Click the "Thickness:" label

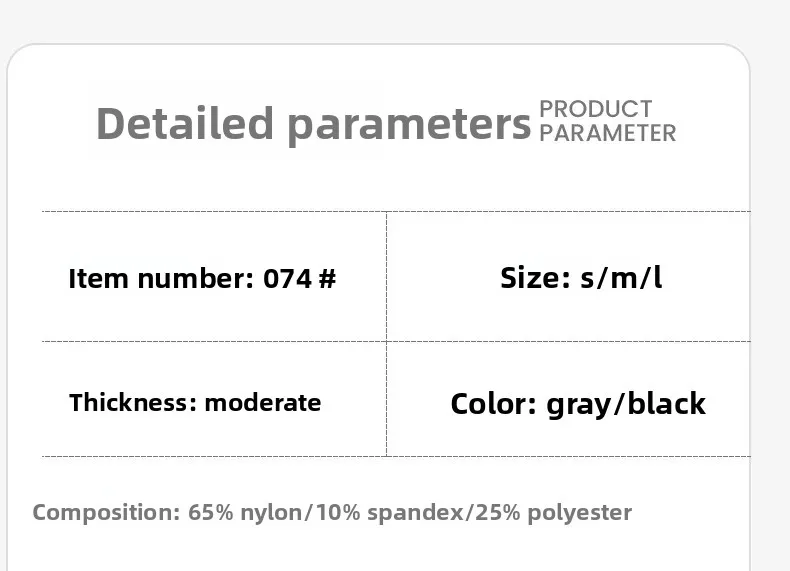tap(132, 403)
